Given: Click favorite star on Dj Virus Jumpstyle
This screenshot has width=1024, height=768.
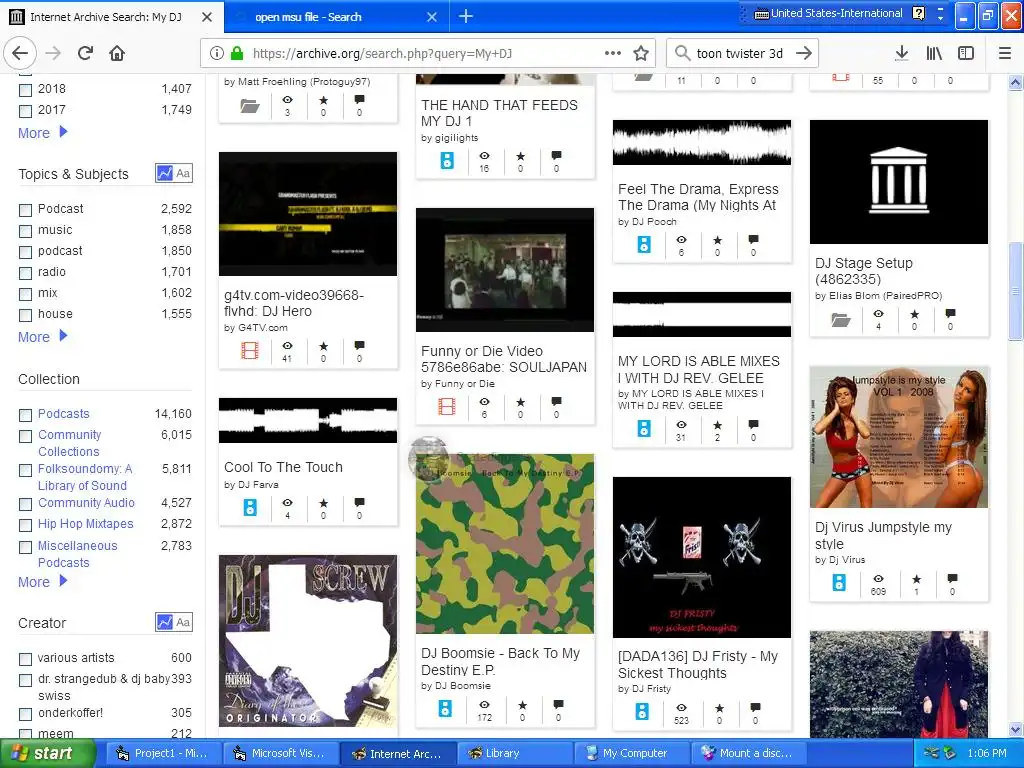Looking at the screenshot, I should tap(916, 579).
